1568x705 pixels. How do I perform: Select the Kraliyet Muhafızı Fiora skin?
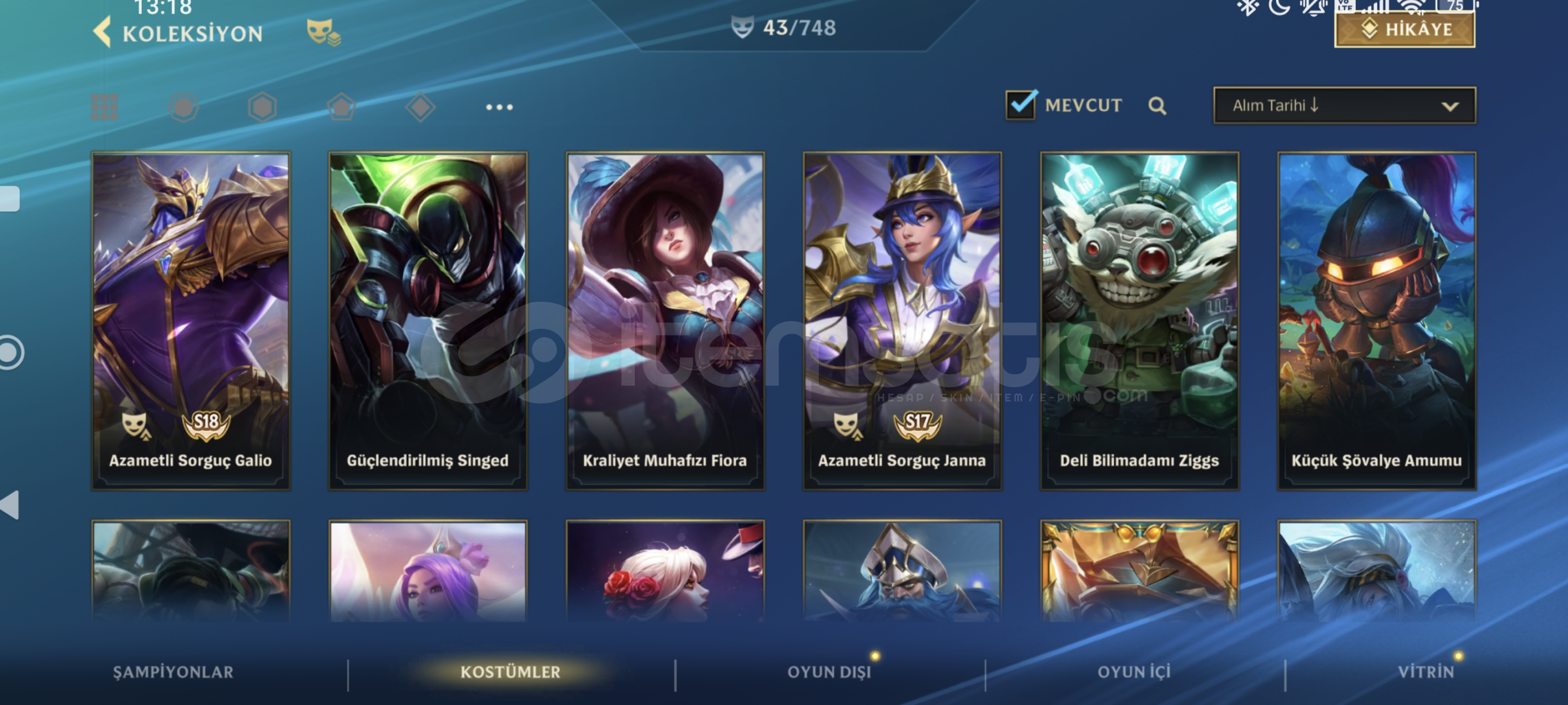(665, 321)
